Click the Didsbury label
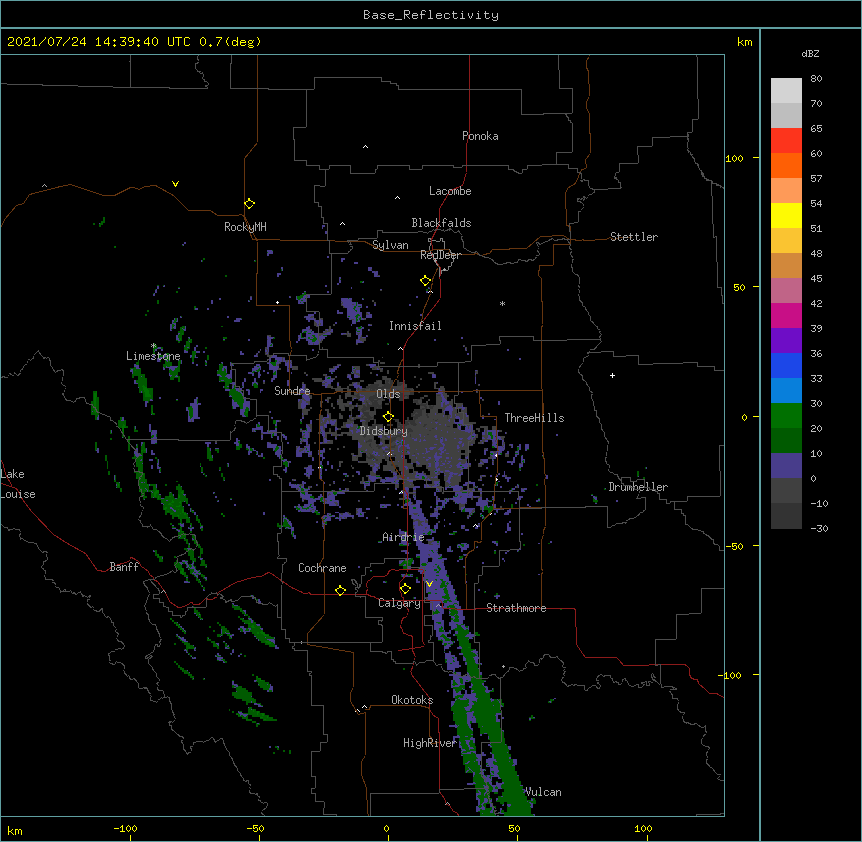The height and width of the screenshot is (842, 862). 383,431
